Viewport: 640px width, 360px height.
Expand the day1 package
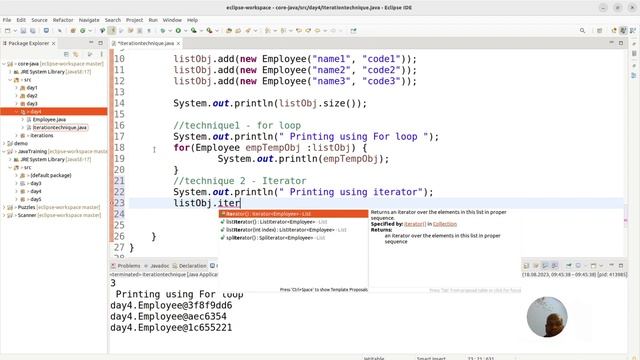point(17,88)
